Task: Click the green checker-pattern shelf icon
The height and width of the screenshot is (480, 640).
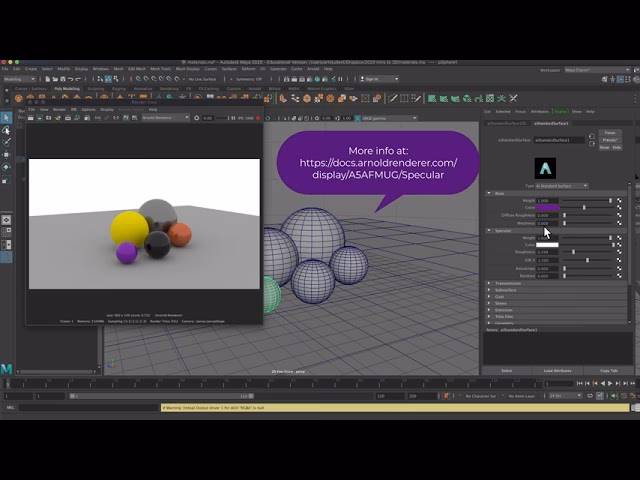Action: (x=490, y=98)
